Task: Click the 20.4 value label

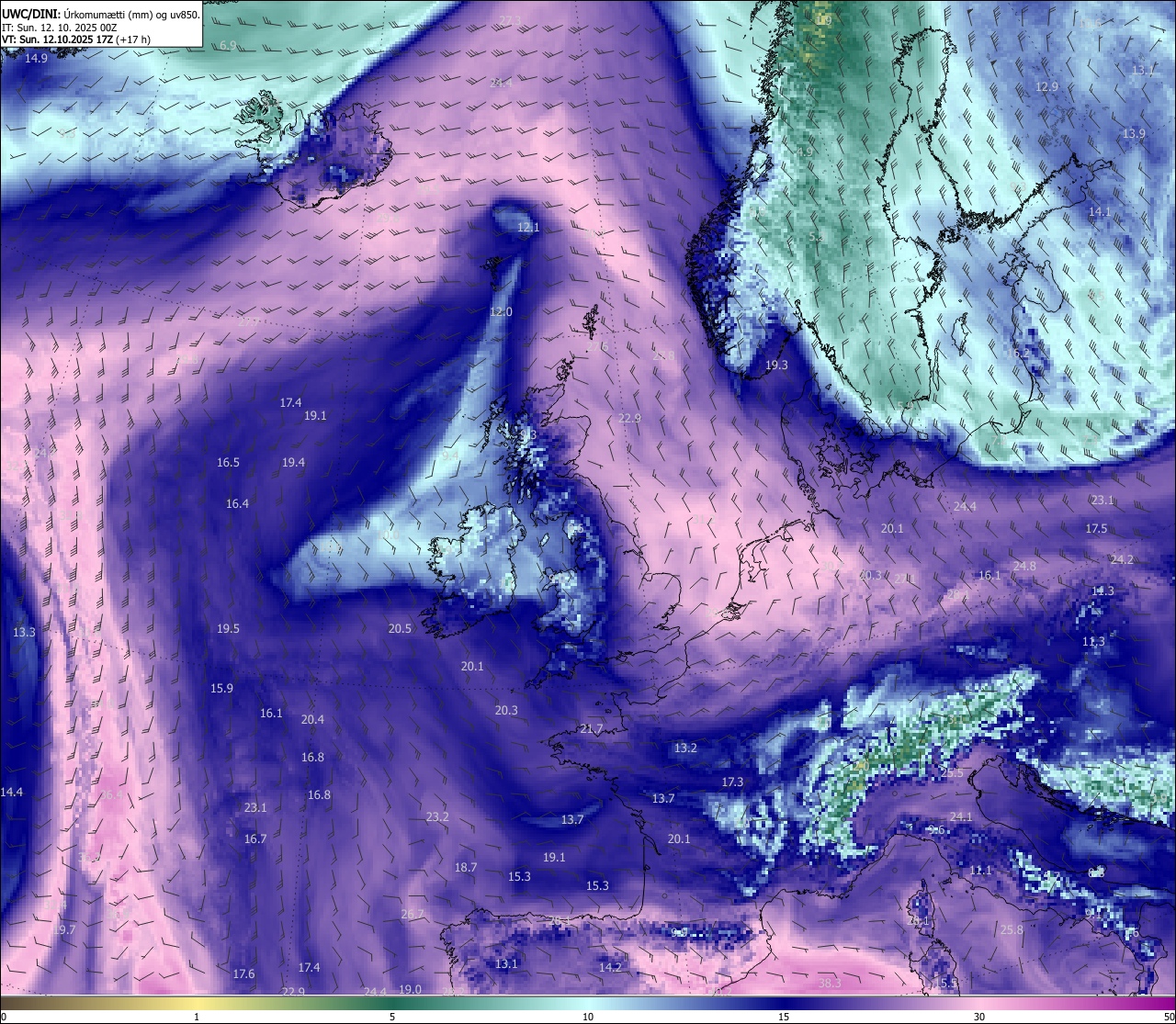Action: pyautogui.click(x=312, y=720)
